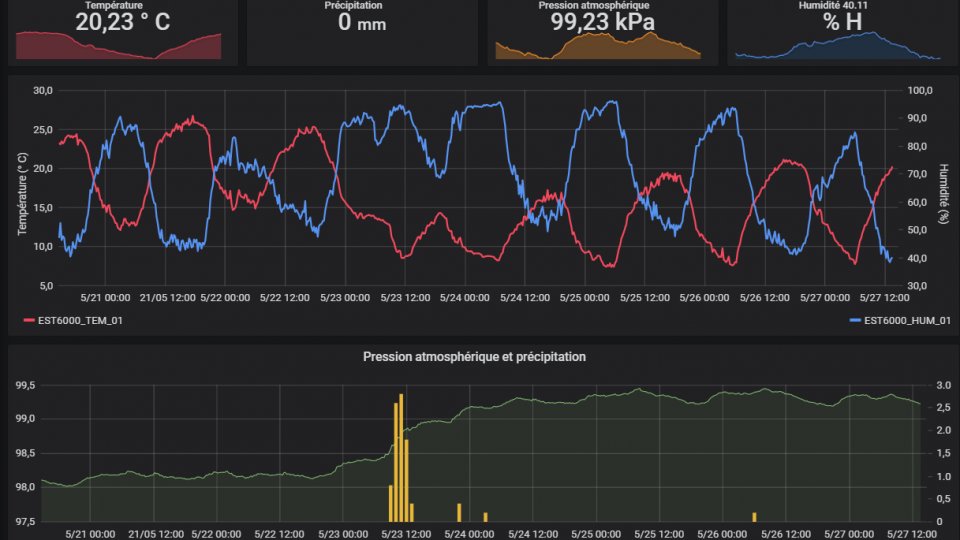Click the 5,0 temperature axis value

(x=46, y=286)
